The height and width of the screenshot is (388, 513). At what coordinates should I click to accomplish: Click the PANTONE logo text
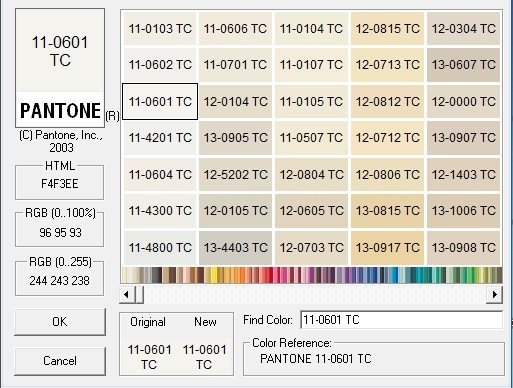[60, 111]
